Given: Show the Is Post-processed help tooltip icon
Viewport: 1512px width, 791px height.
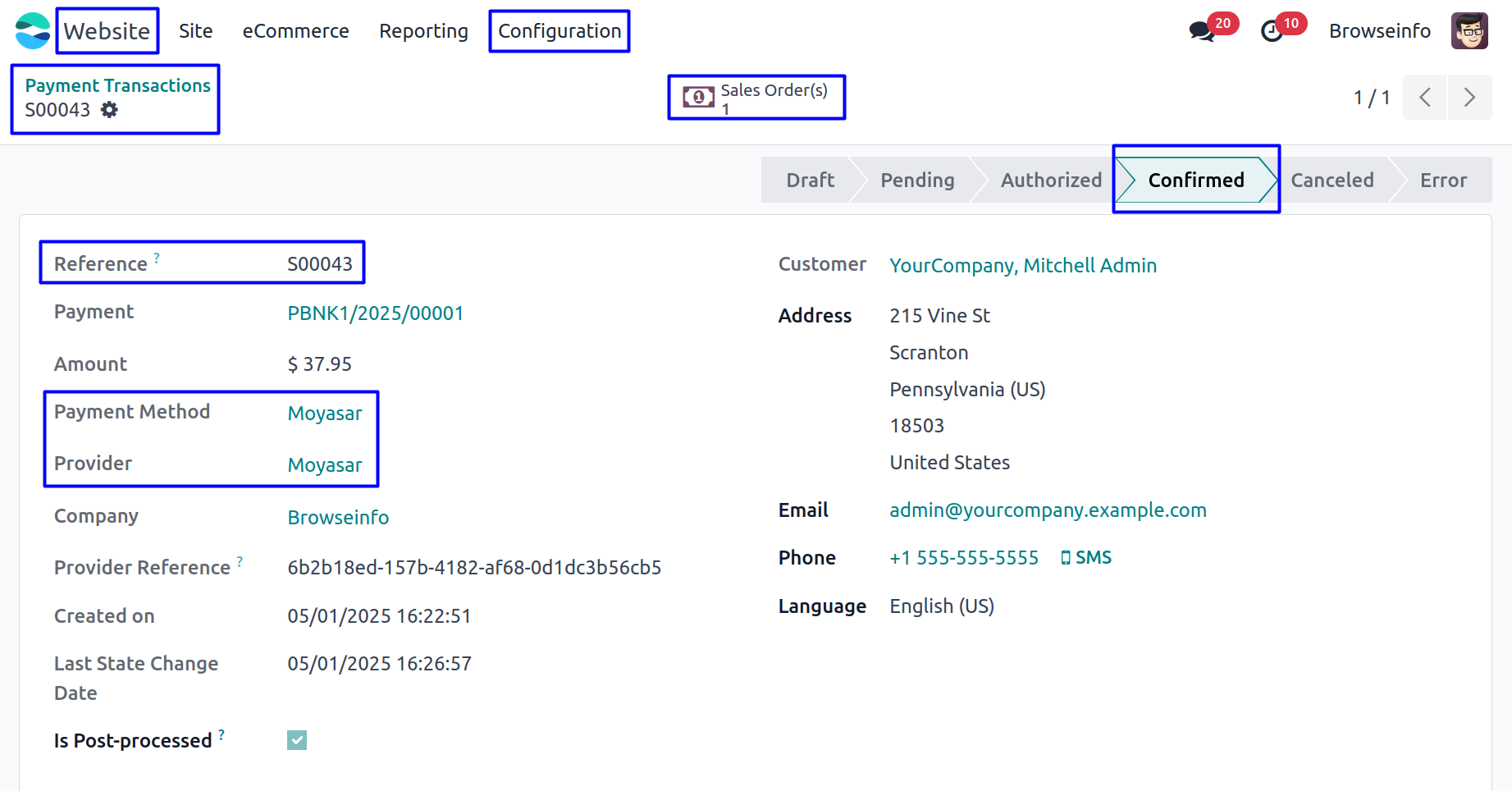Looking at the screenshot, I should pos(222,735).
